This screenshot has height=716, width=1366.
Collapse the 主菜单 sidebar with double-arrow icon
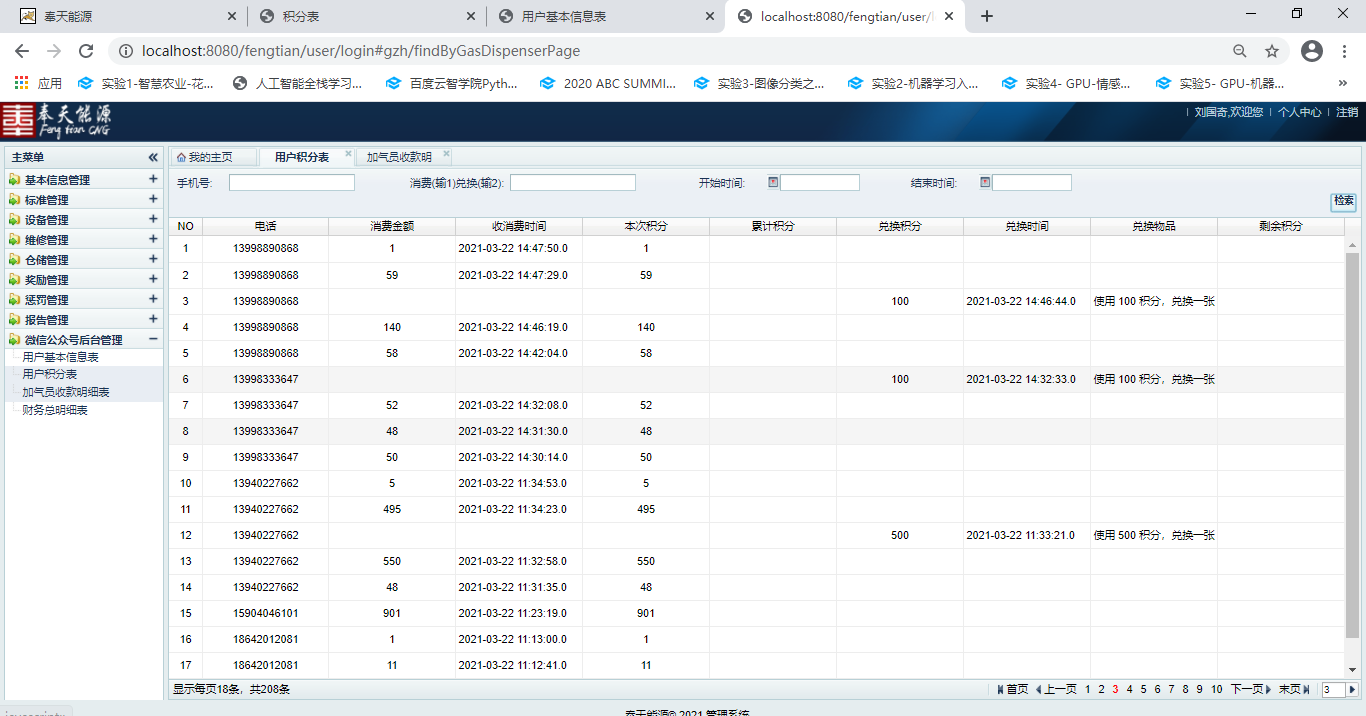coord(153,158)
